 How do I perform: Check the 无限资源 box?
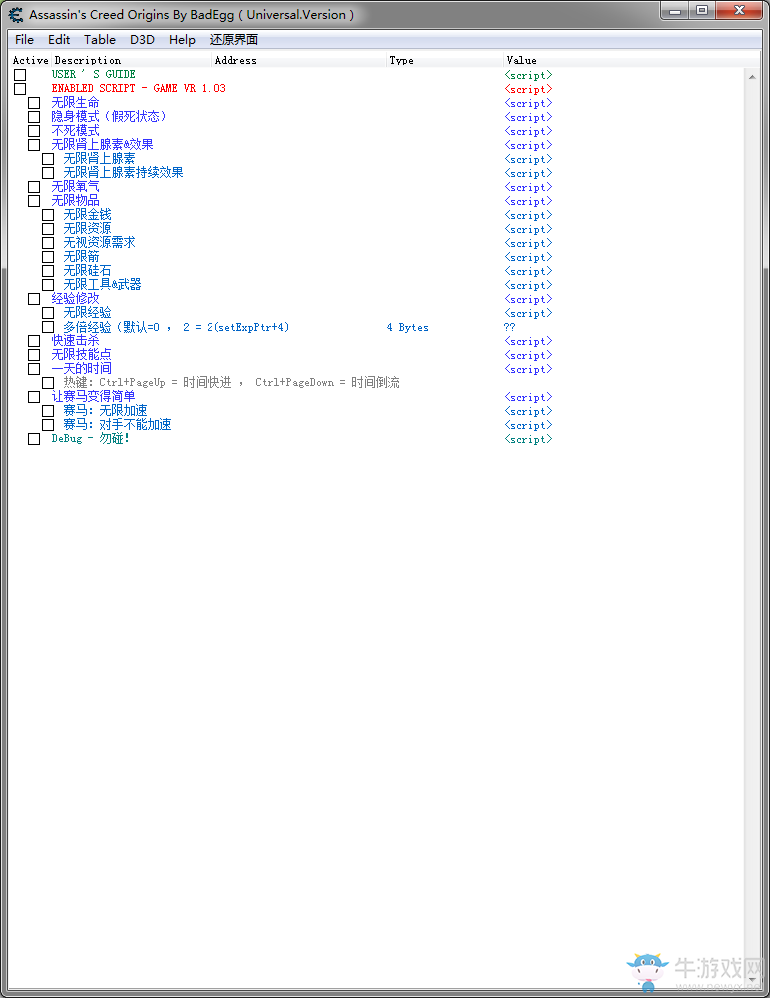(x=48, y=229)
